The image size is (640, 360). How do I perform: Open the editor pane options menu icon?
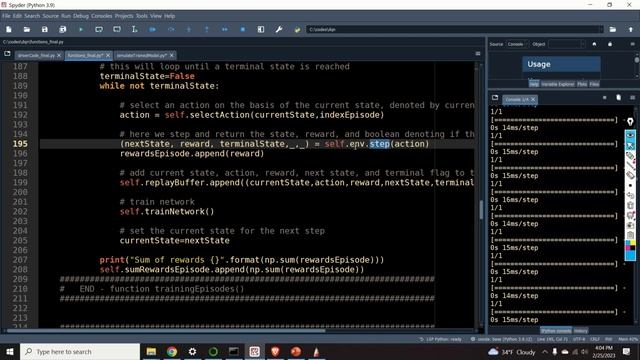(x=478, y=54)
